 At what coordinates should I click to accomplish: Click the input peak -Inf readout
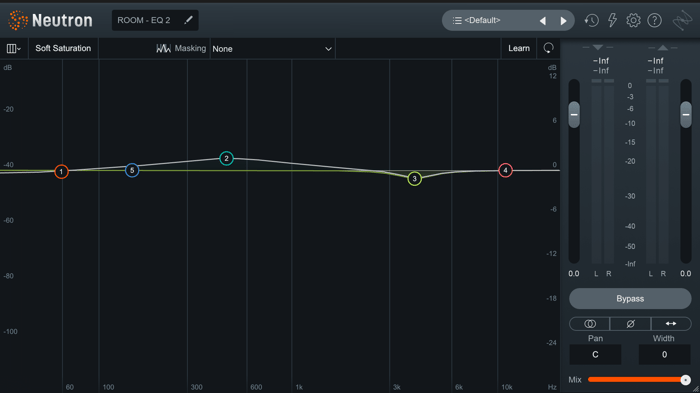point(601,61)
